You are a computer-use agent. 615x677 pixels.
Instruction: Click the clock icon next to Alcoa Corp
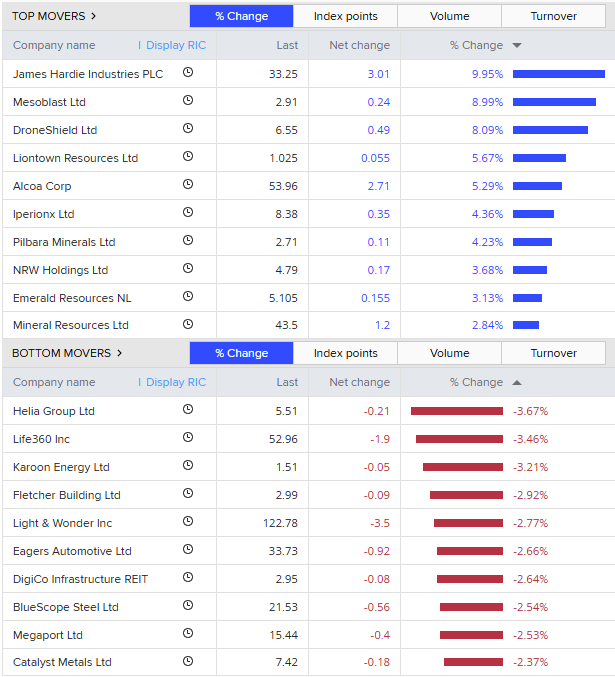[x=188, y=185]
